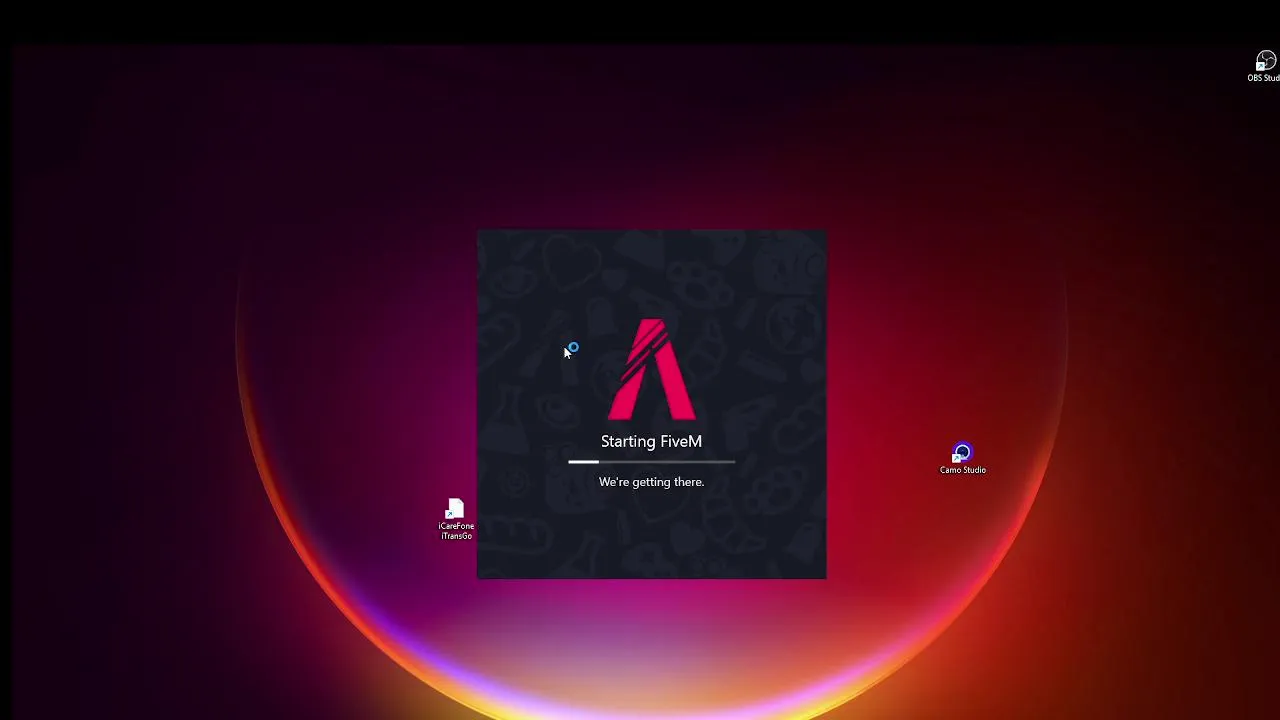This screenshot has height=720, width=1280.
Task: Open the OBS Studio desktop shortcut
Action: tap(1265, 67)
